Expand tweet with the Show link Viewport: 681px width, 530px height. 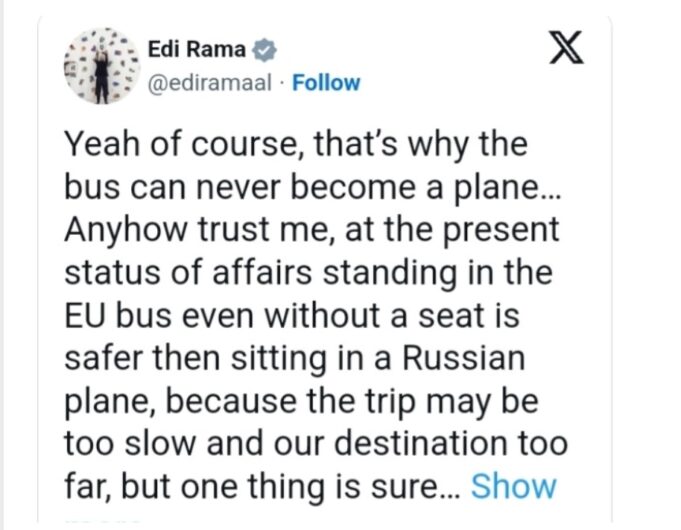(513, 486)
